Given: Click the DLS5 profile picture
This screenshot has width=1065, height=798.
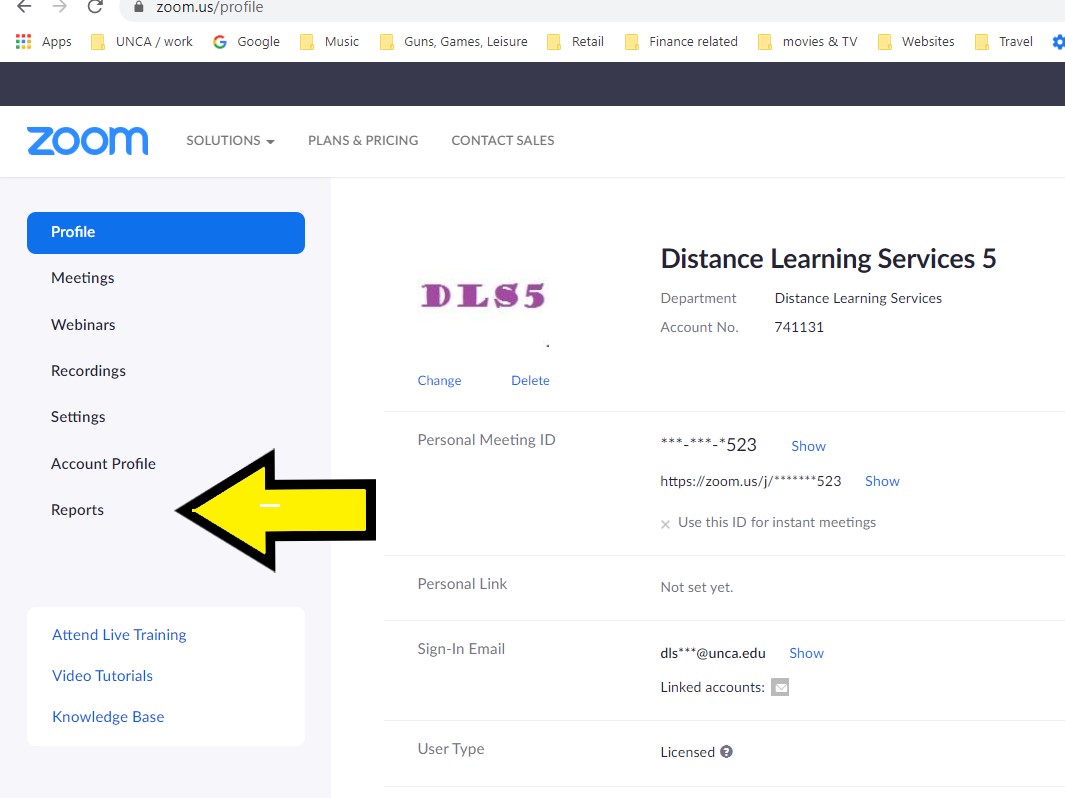Looking at the screenshot, I should 484,295.
